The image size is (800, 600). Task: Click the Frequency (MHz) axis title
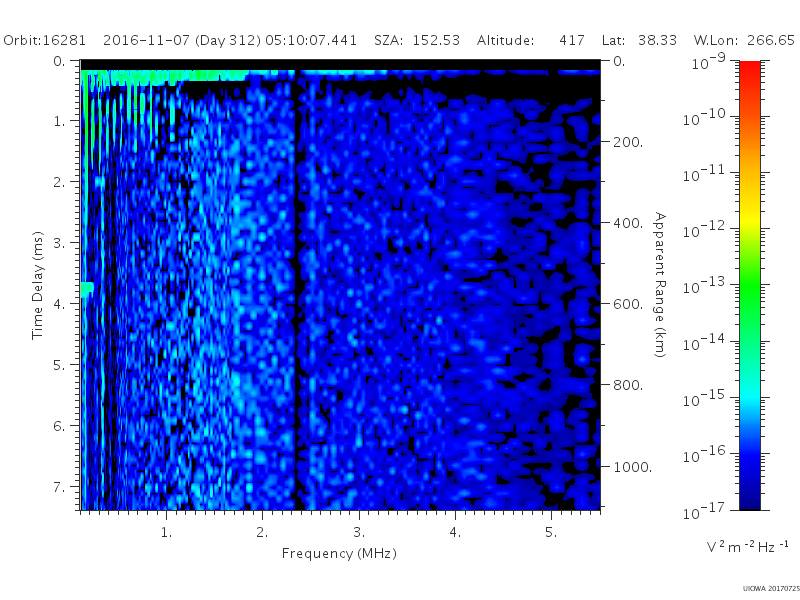(339, 554)
